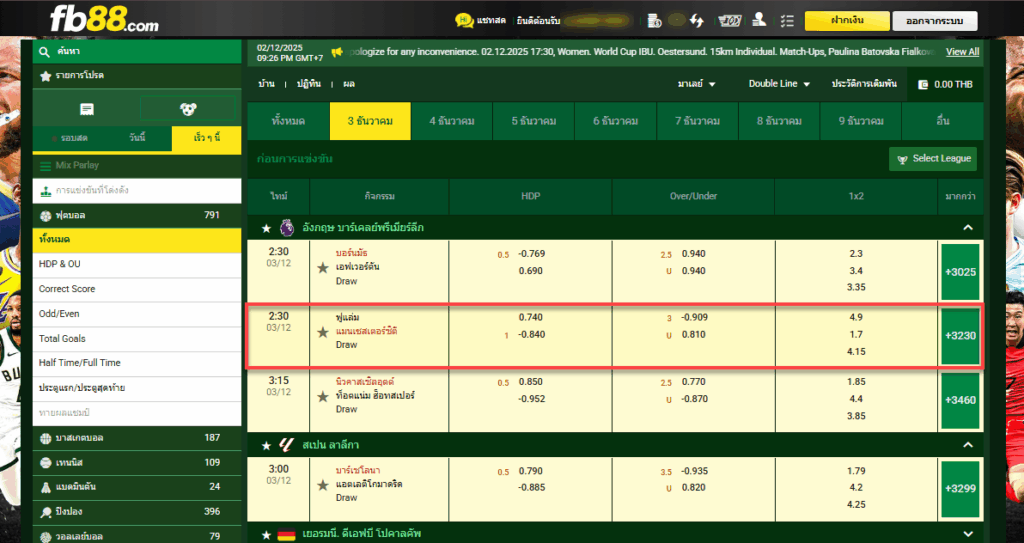
Task: Expand the DFB Pokal section chevron
Action: click(968, 534)
